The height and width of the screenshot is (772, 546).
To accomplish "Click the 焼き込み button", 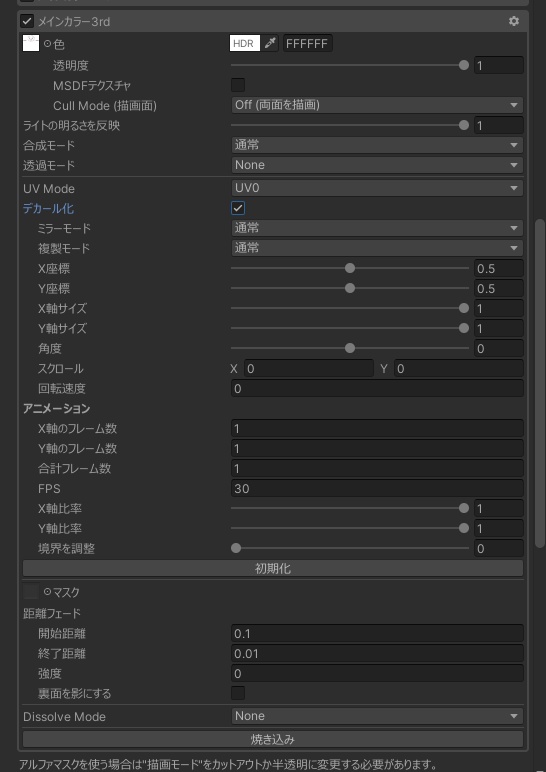I will point(273,739).
